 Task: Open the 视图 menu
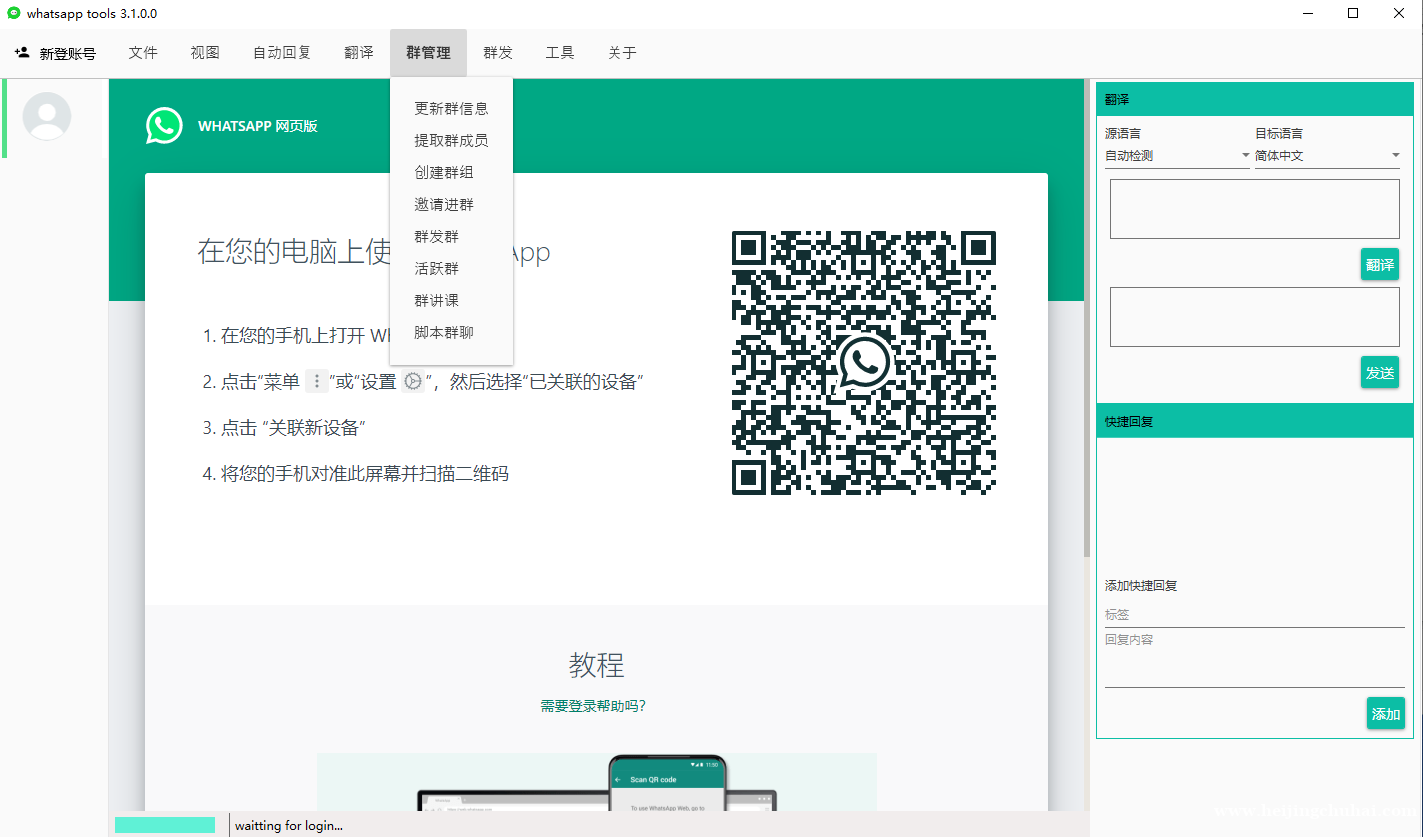tap(205, 53)
